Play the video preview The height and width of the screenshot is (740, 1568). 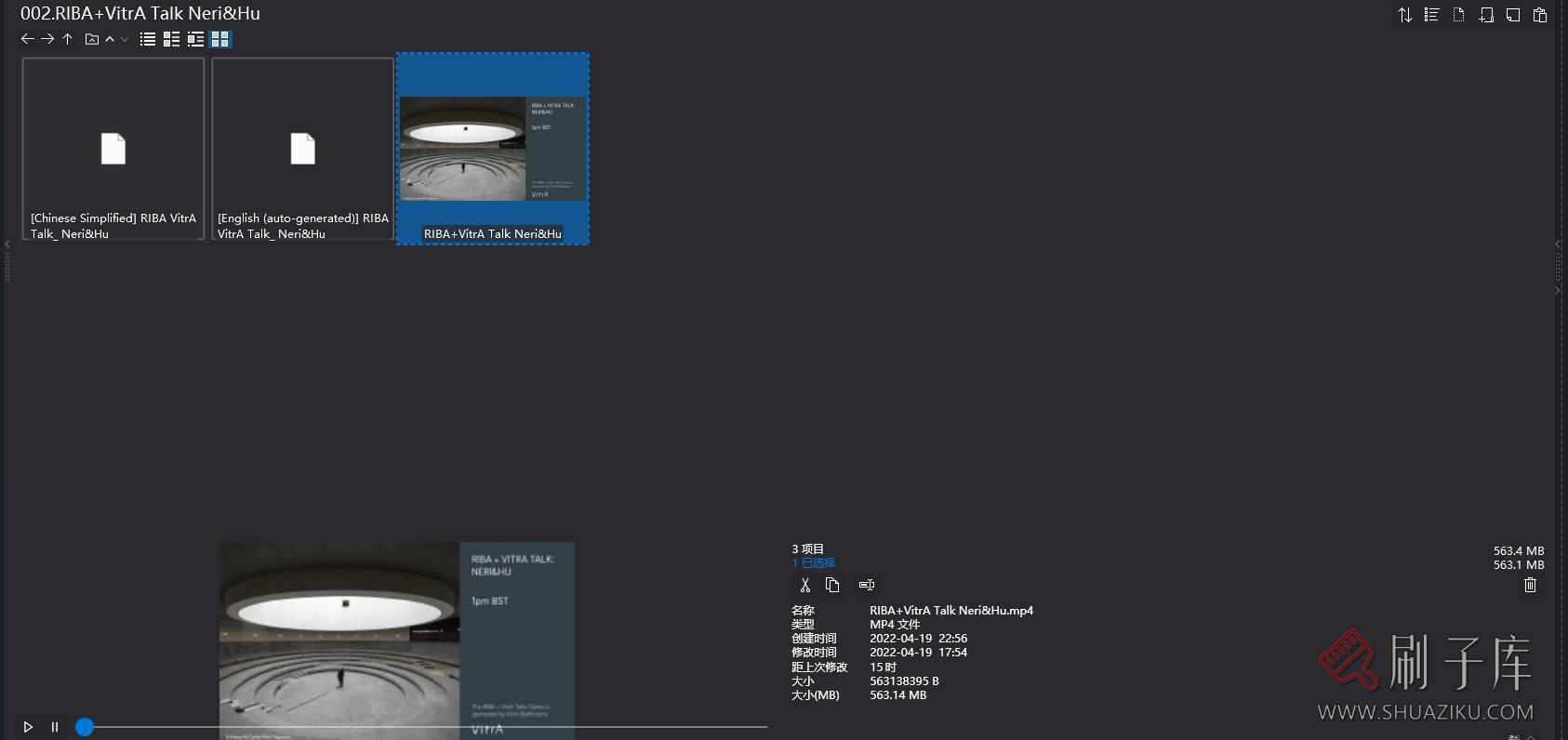pos(28,727)
